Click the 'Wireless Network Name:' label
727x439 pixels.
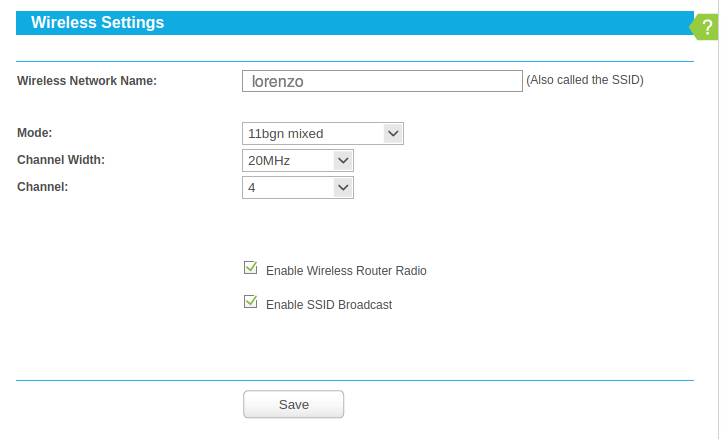coord(87,81)
